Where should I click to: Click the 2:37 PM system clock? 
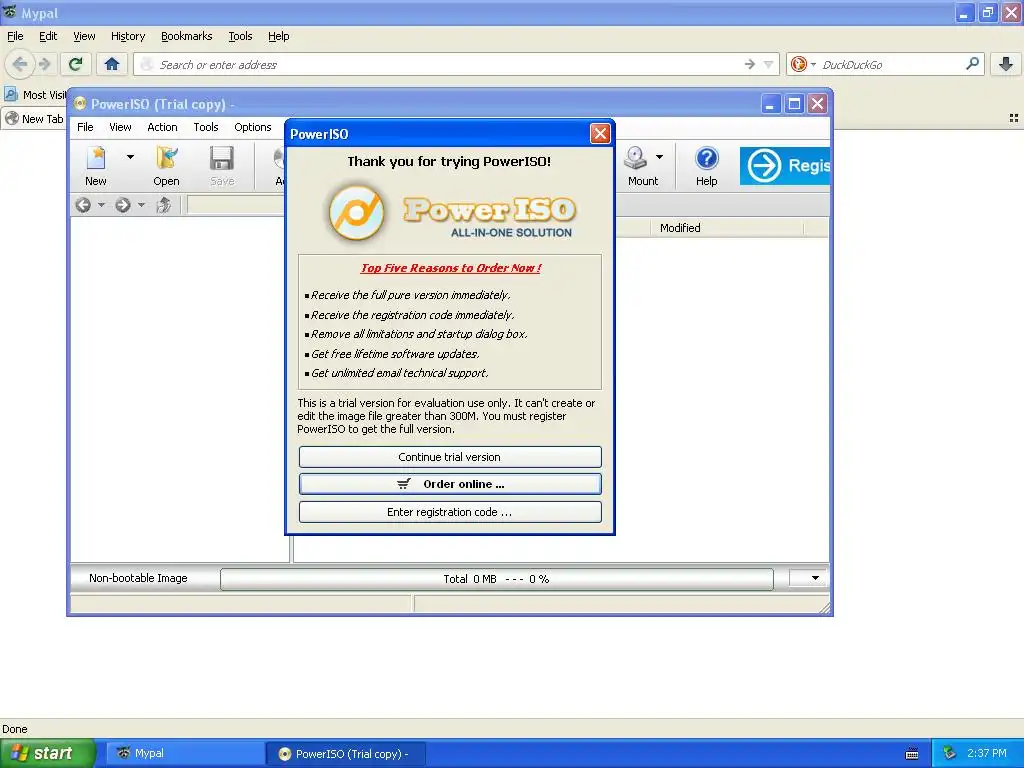(987, 754)
